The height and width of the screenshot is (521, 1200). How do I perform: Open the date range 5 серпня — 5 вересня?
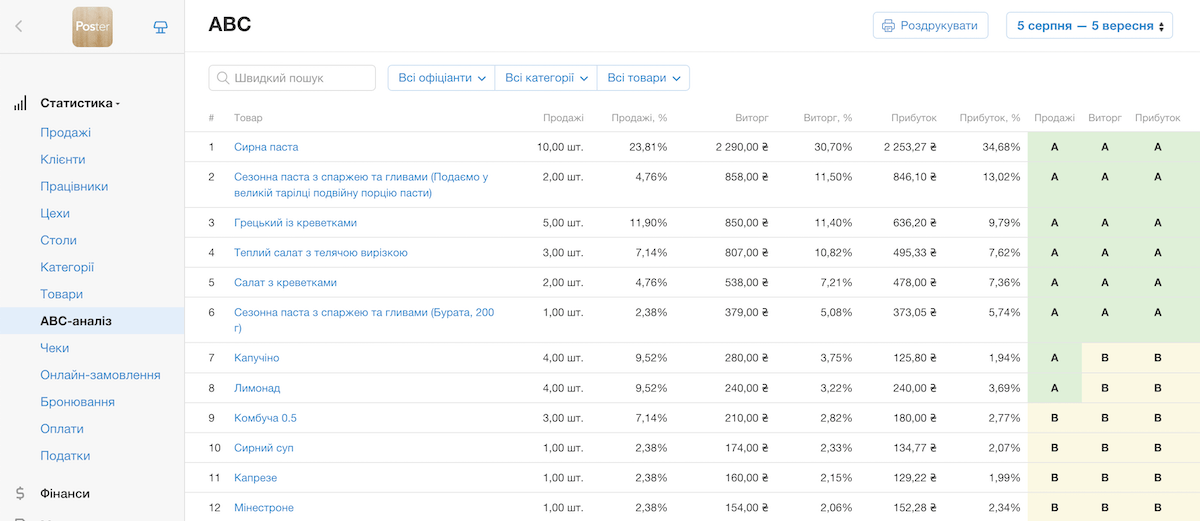pyautogui.click(x=1088, y=26)
